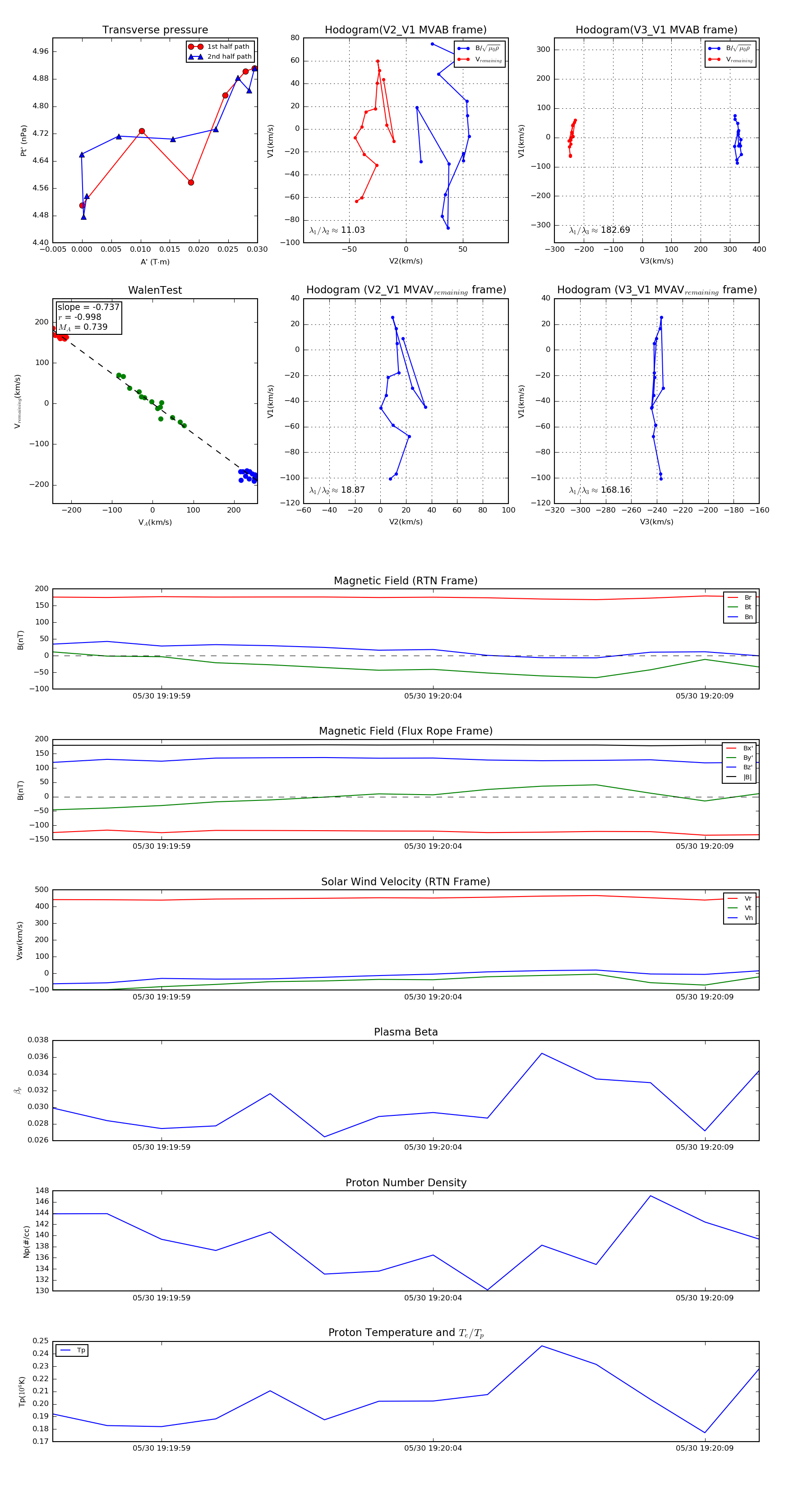Viewport: 812px width, 1489px height.
Task: Click the '0.038' tick label on the Plasma Beta y-axis
Action: [38, 1040]
